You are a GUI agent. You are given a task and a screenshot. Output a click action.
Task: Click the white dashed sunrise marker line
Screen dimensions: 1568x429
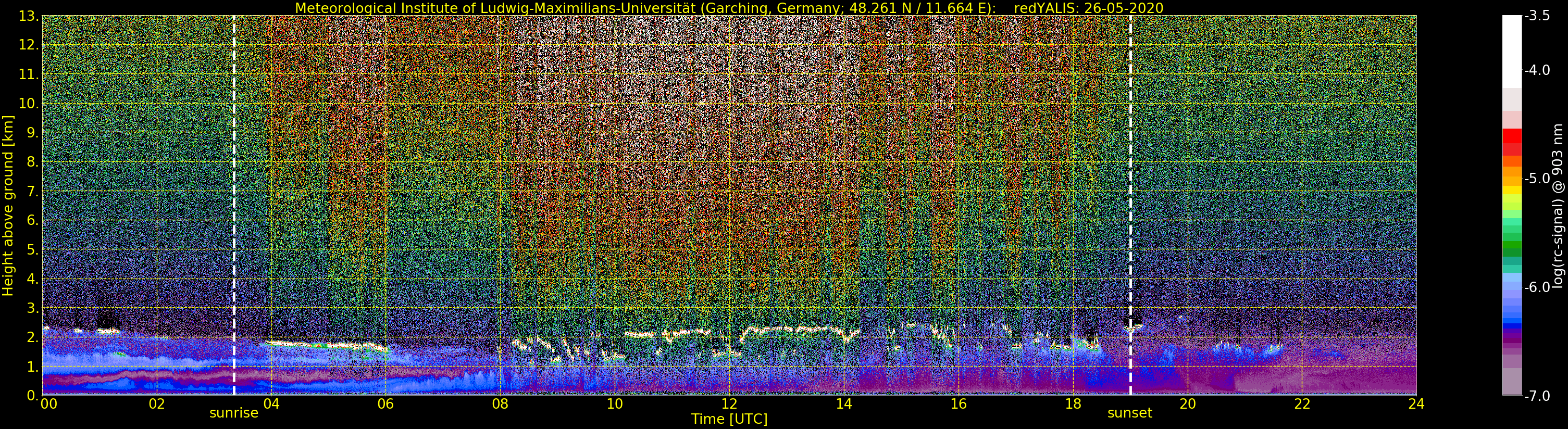pyautogui.click(x=234, y=205)
